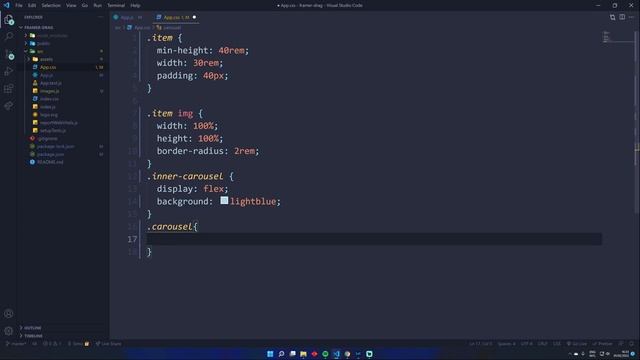Open App.test.js in the file tree
This screenshot has width=640, height=360.
click(x=51, y=83)
